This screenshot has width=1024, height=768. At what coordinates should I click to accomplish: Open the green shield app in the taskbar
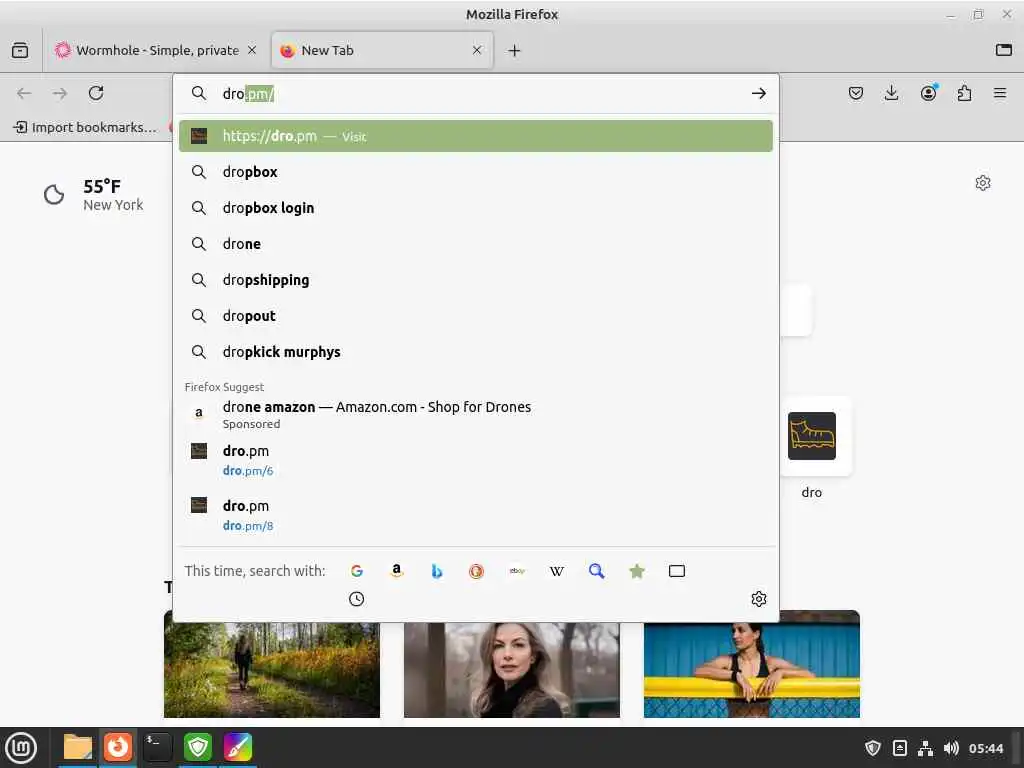pyautogui.click(x=197, y=748)
